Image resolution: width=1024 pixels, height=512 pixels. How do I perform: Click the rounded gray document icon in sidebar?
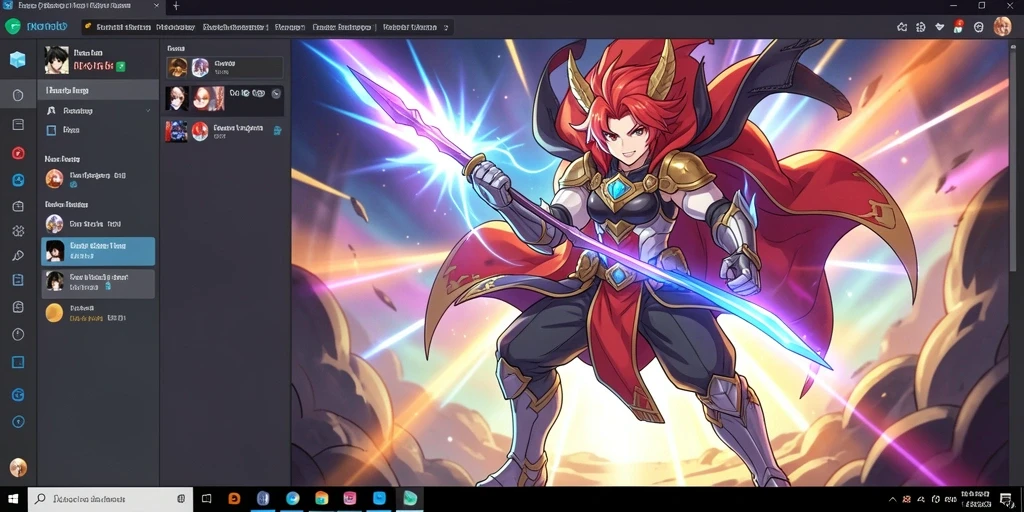click(18, 307)
